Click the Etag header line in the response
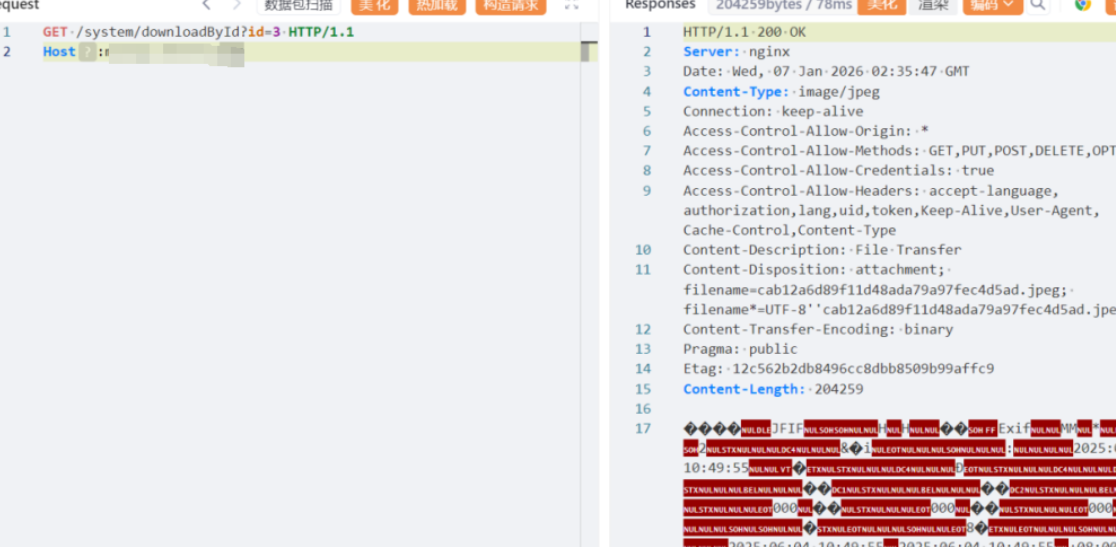1116x547 pixels. [838, 369]
